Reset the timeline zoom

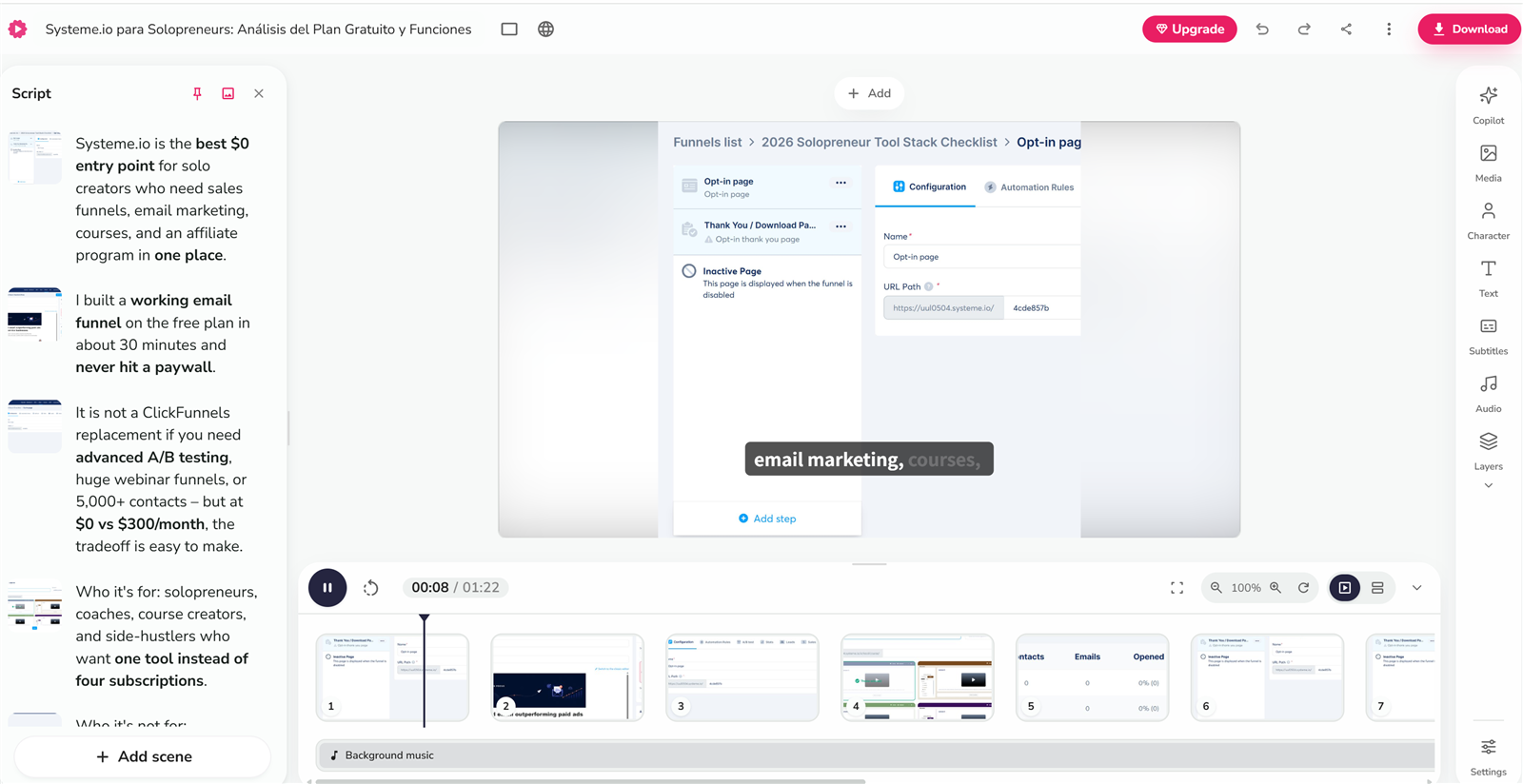click(x=1304, y=588)
